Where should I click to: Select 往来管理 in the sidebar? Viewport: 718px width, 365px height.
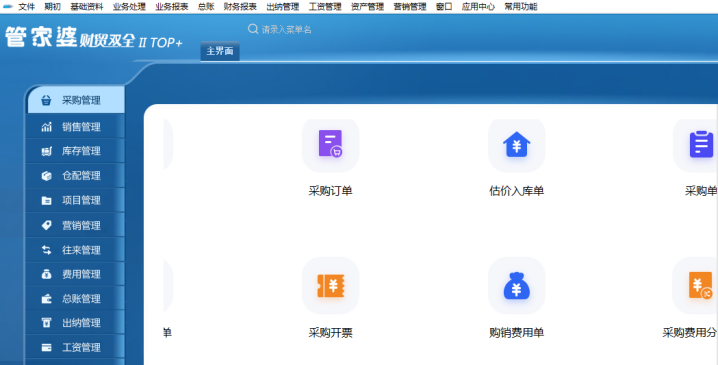(x=76, y=250)
